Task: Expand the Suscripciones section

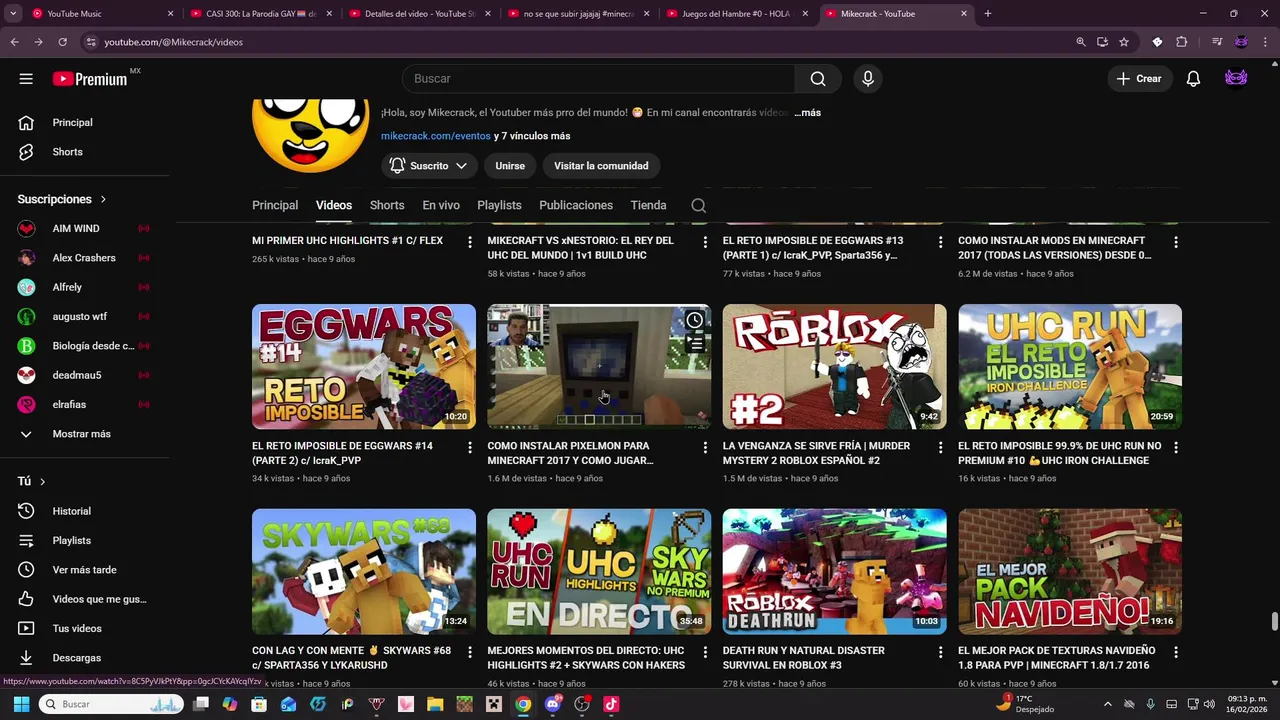Action: coord(61,199)
